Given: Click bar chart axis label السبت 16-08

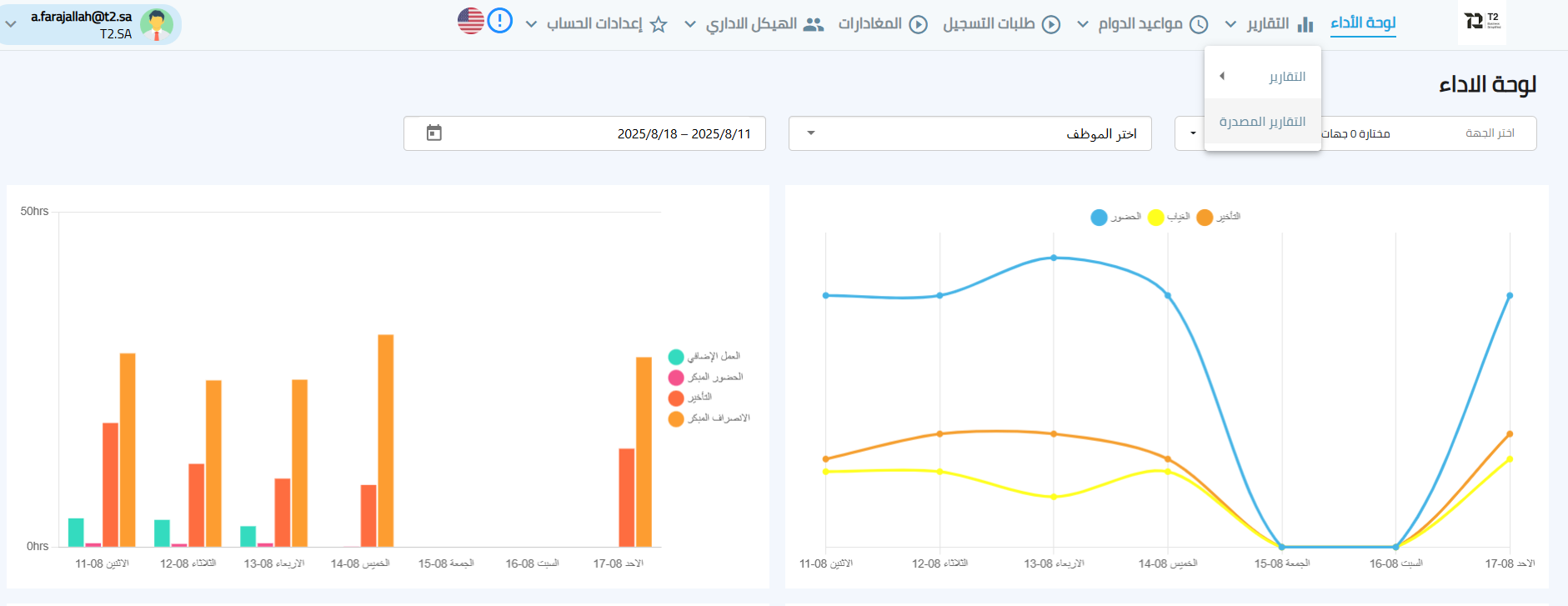Looking at the screenshot, I should click(532, 564).
